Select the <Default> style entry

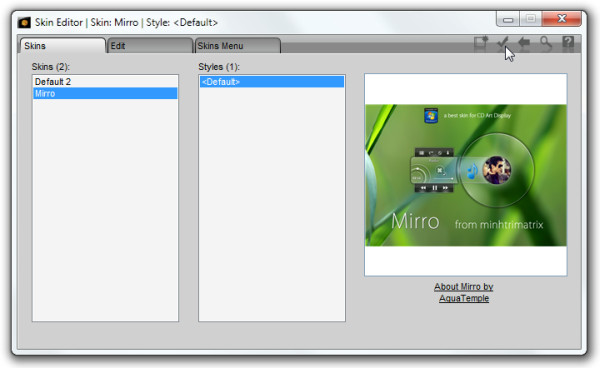[272, 81]
